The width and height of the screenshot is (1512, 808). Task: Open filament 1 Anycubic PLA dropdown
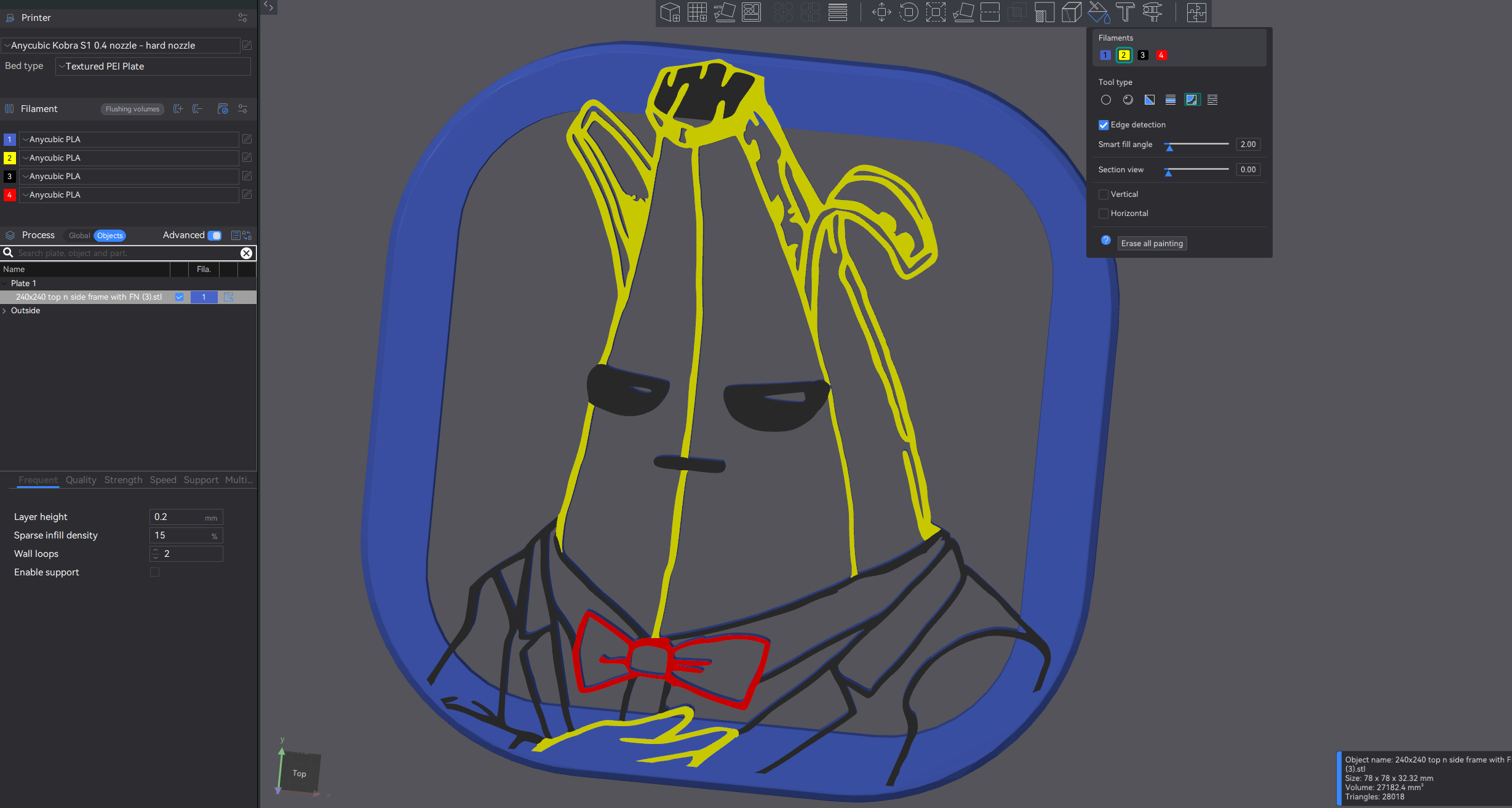[x=129, y=140]
